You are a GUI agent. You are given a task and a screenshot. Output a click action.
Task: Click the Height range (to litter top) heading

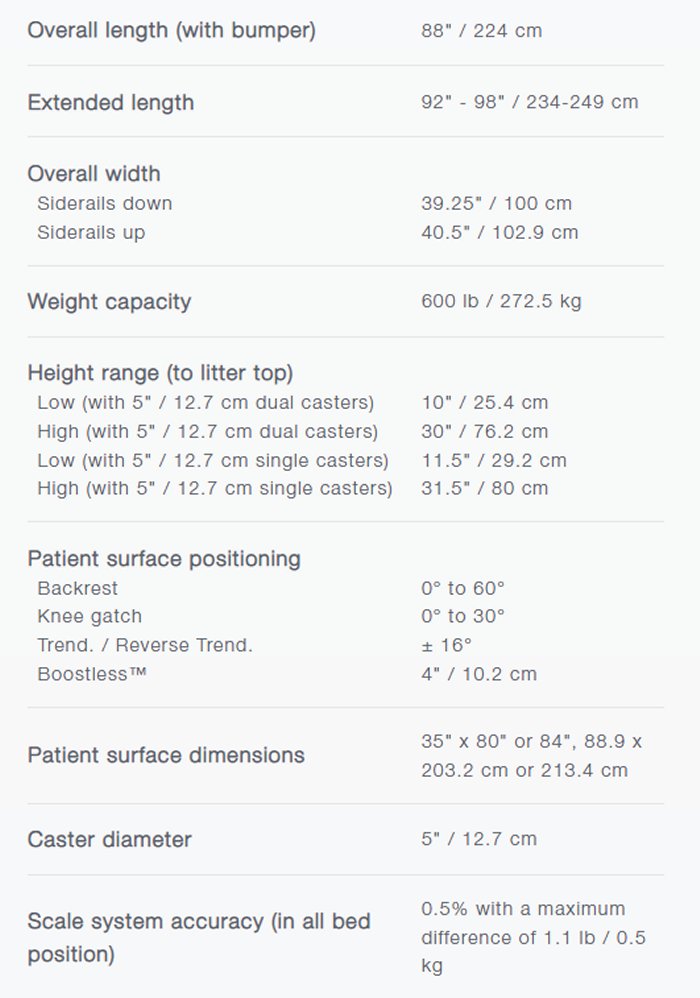160,373
